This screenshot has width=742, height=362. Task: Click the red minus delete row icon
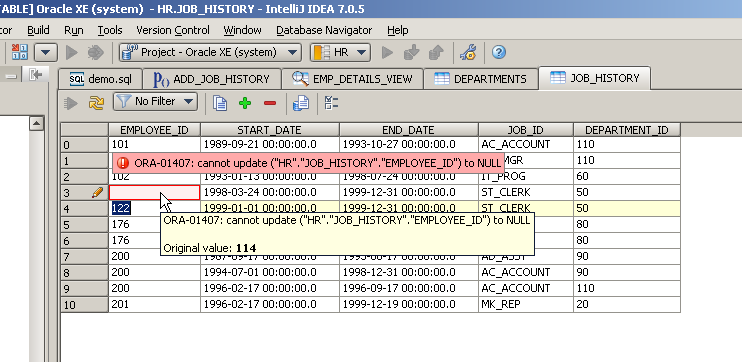click(270, 103)
